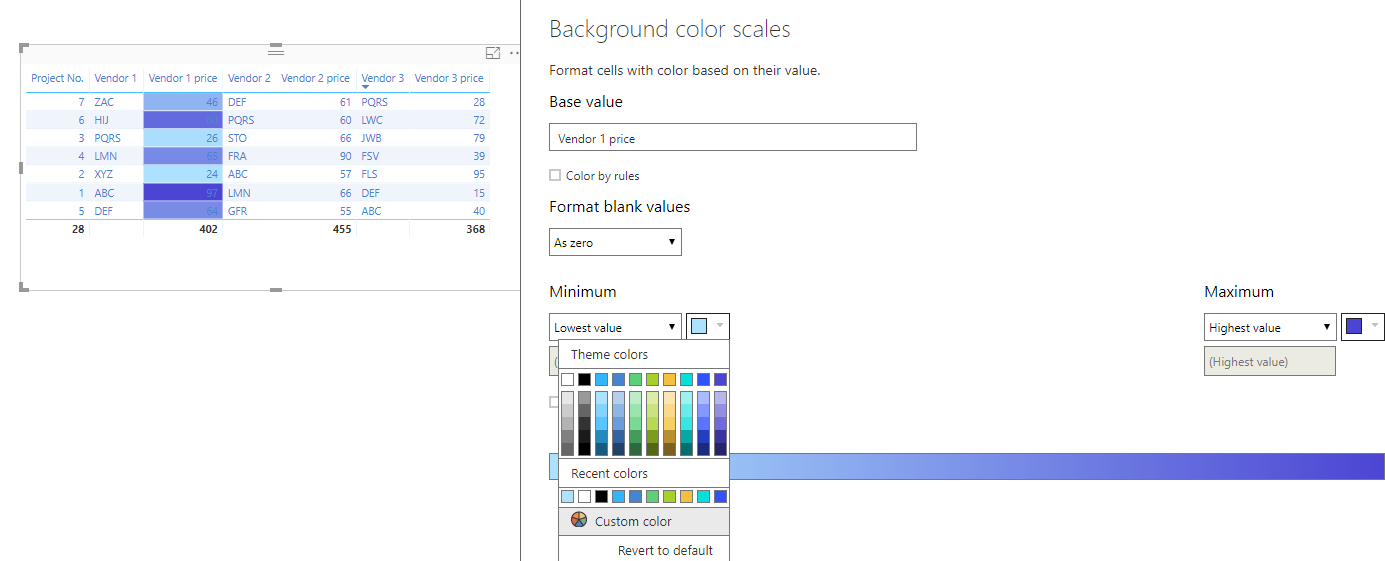
Task: Click the Focus mode icon on the table visual
Action: (x=492, y=53)
